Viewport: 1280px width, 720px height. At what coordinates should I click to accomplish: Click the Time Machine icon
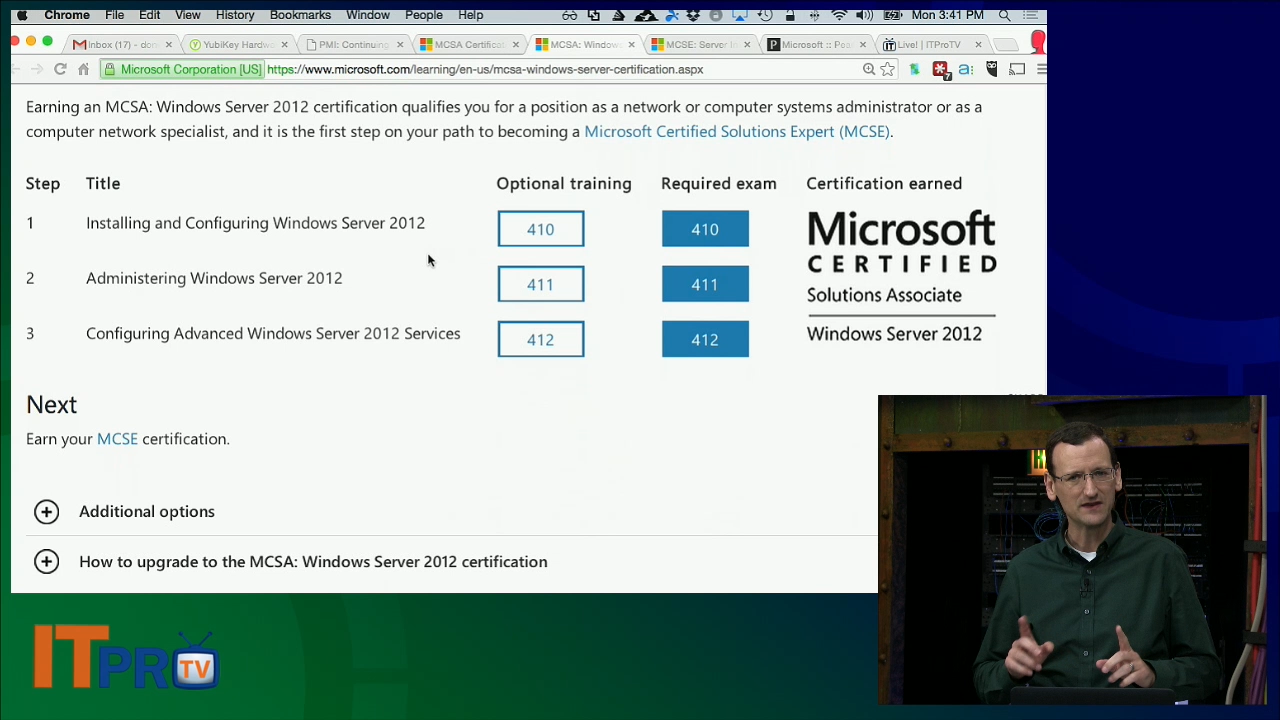tap(765, 15)
